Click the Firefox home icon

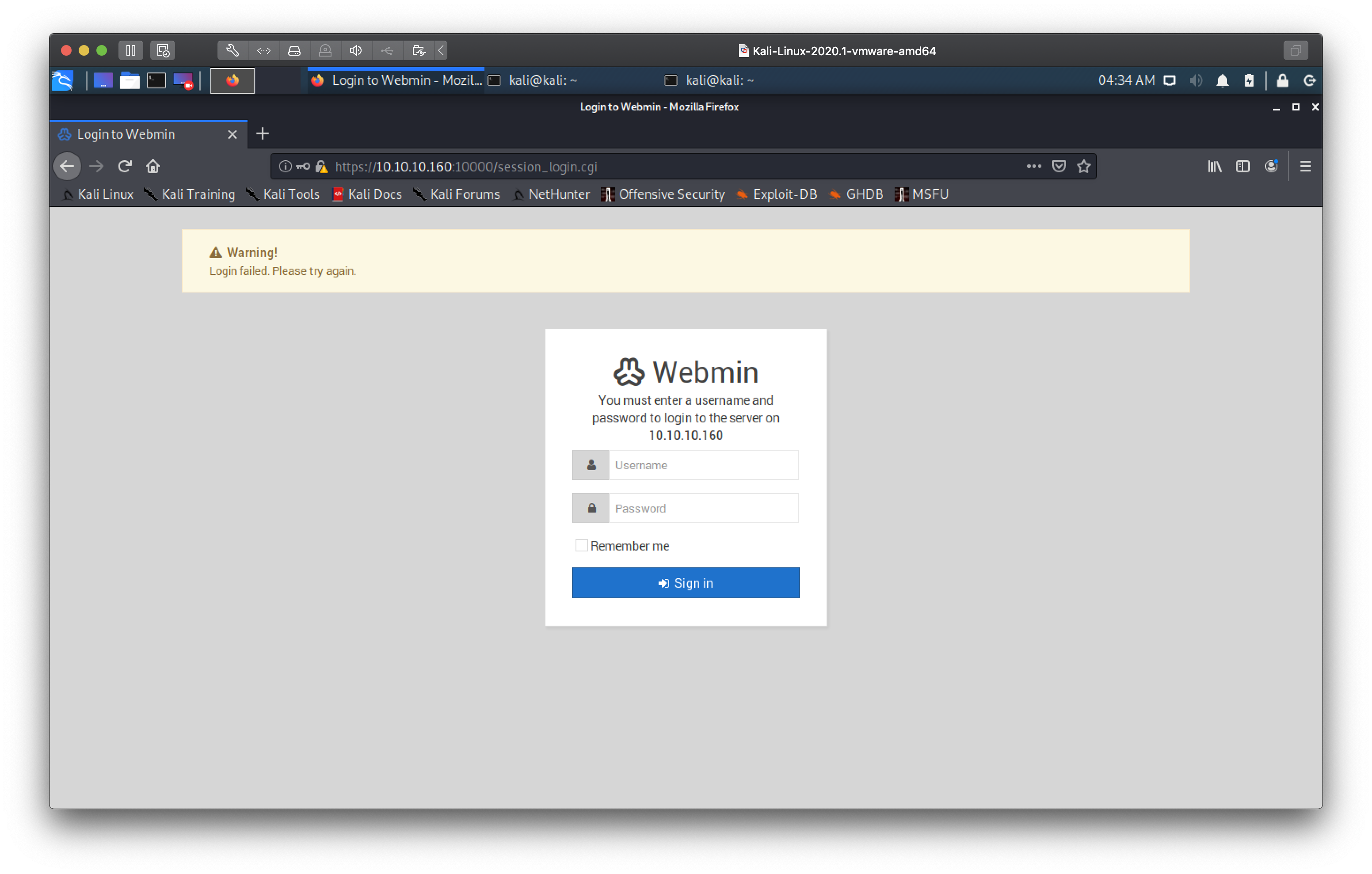coord(152,167)
